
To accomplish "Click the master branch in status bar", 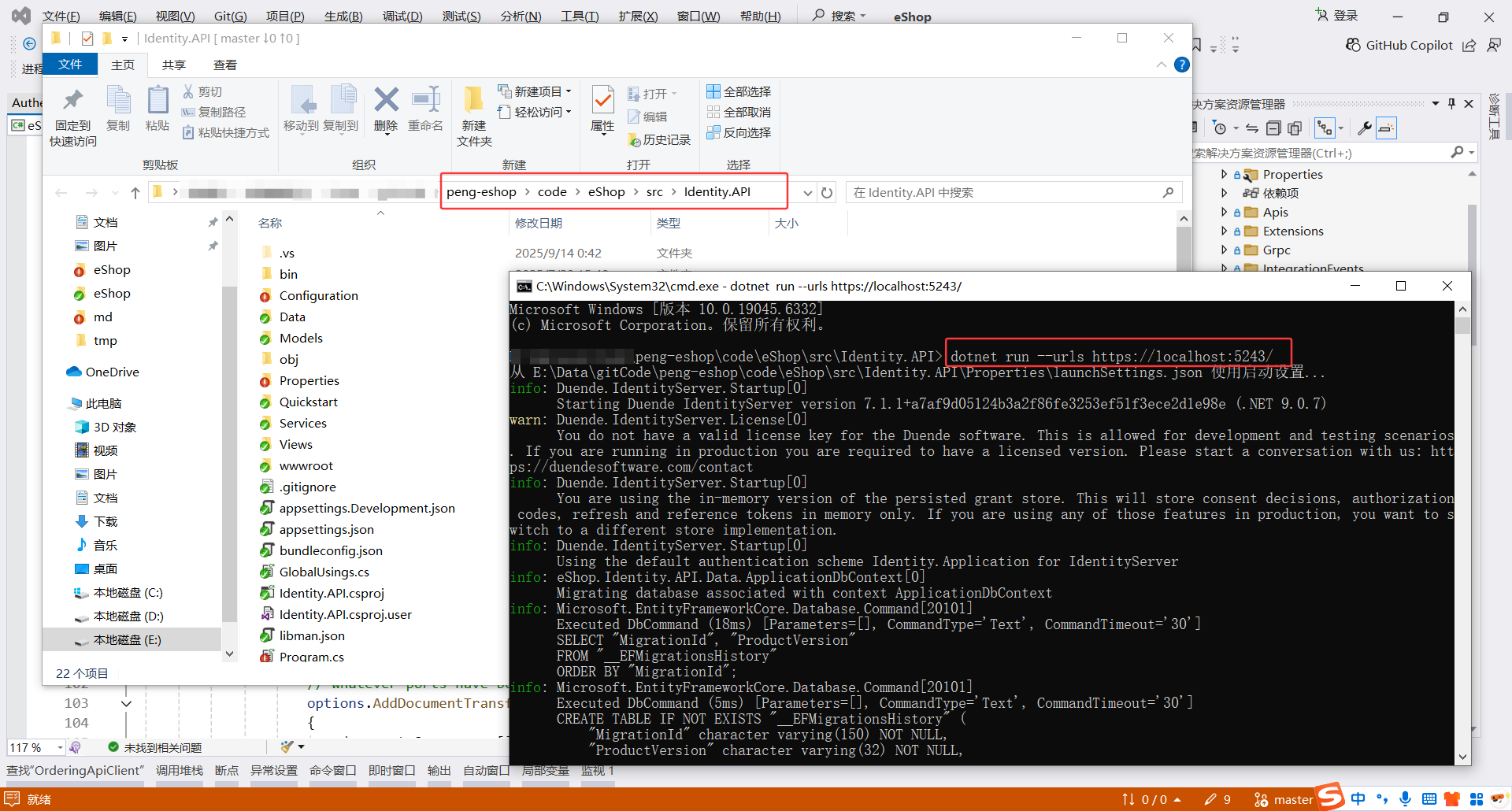I will (x=1284, y=800).
